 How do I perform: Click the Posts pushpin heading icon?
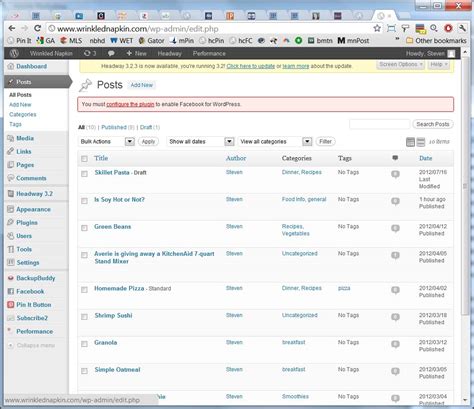pyautogui.click(x=85, y=85)
